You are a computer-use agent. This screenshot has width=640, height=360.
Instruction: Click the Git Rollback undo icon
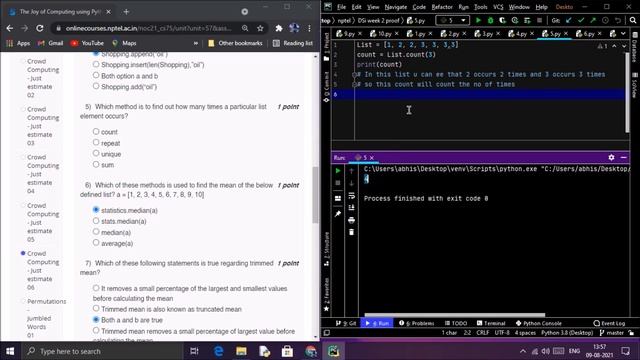point(618,20)
